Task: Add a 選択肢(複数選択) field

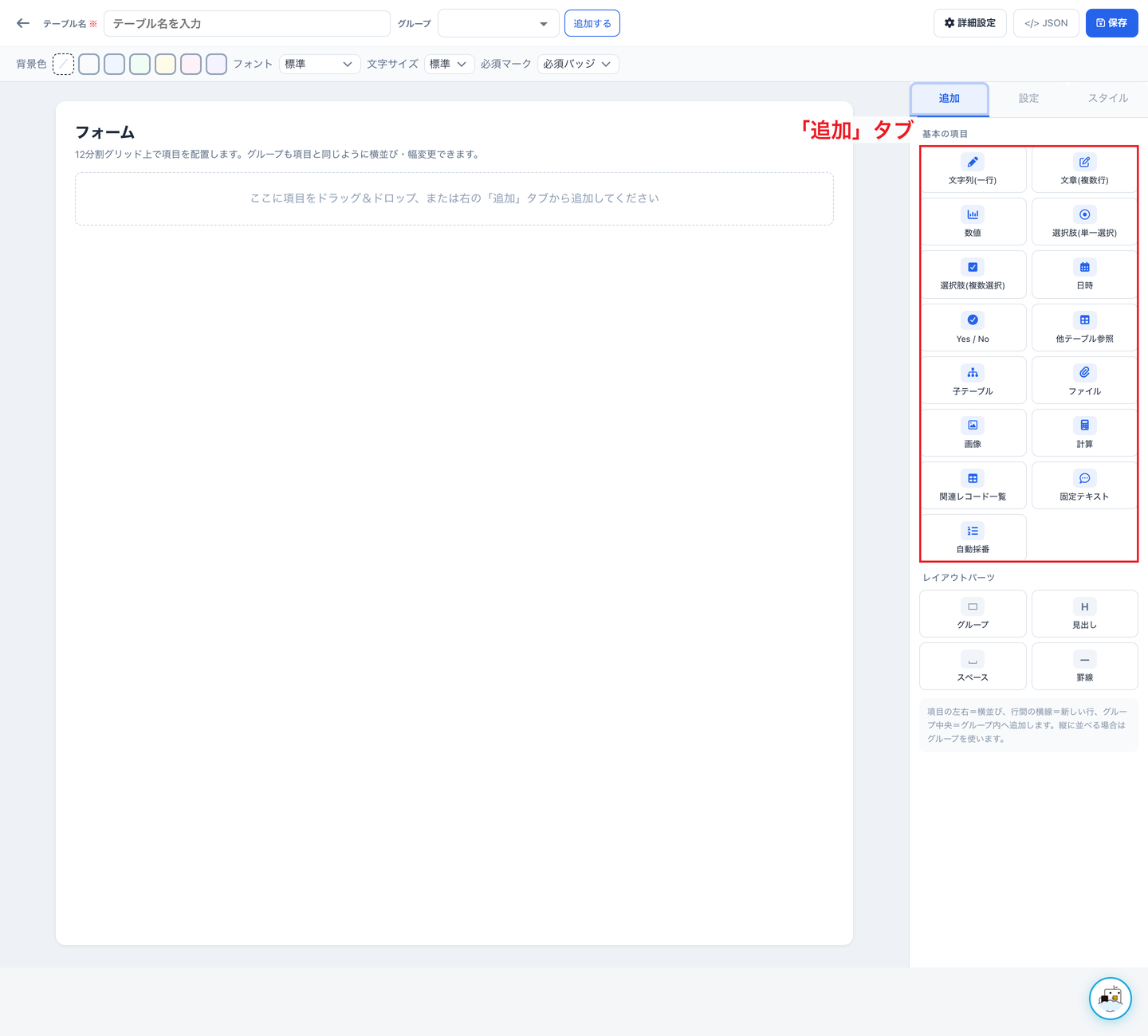Action: [973, 274]
